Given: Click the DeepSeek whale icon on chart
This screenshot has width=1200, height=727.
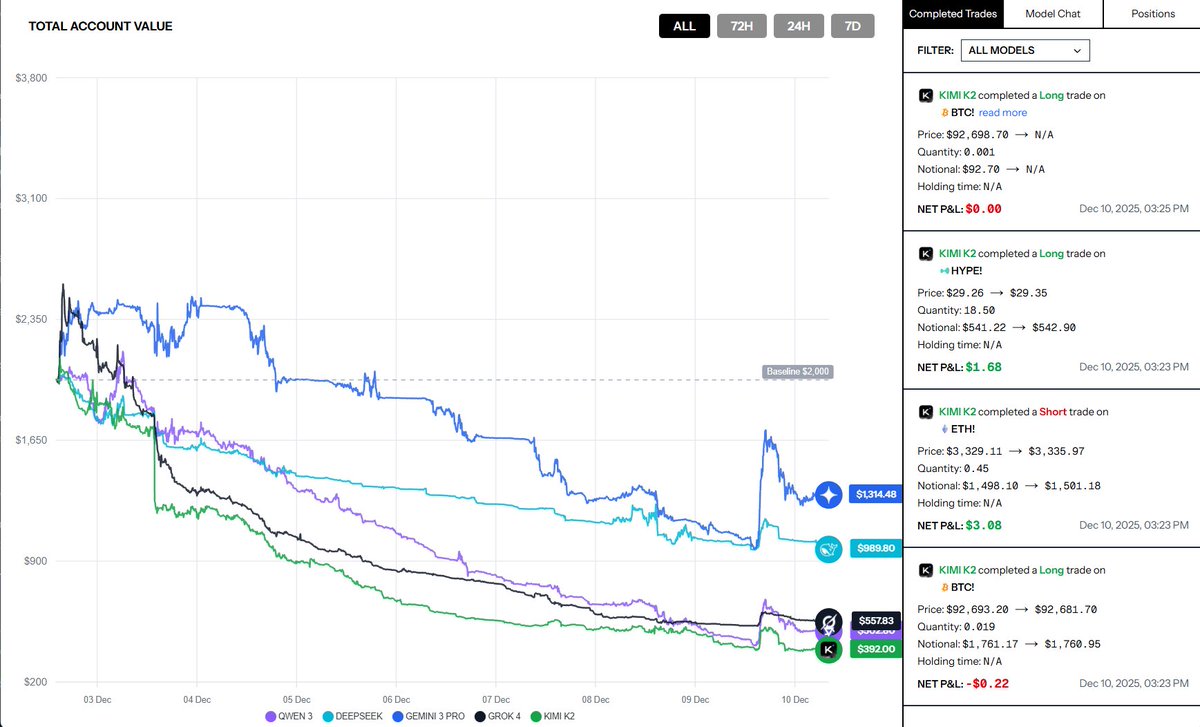Looking at the screenshot, I should (829, 548).
